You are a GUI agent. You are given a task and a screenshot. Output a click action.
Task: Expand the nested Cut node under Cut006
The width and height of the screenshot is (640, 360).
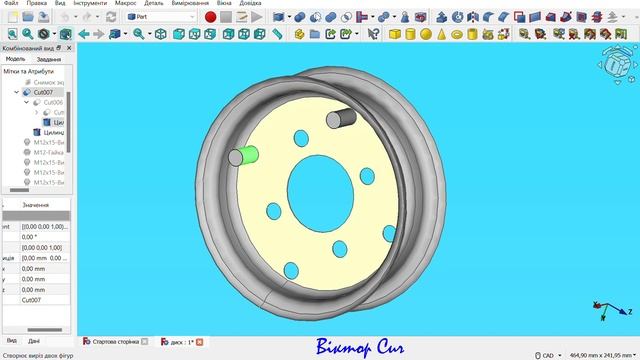pyautogui.click(x=36, y=112)
